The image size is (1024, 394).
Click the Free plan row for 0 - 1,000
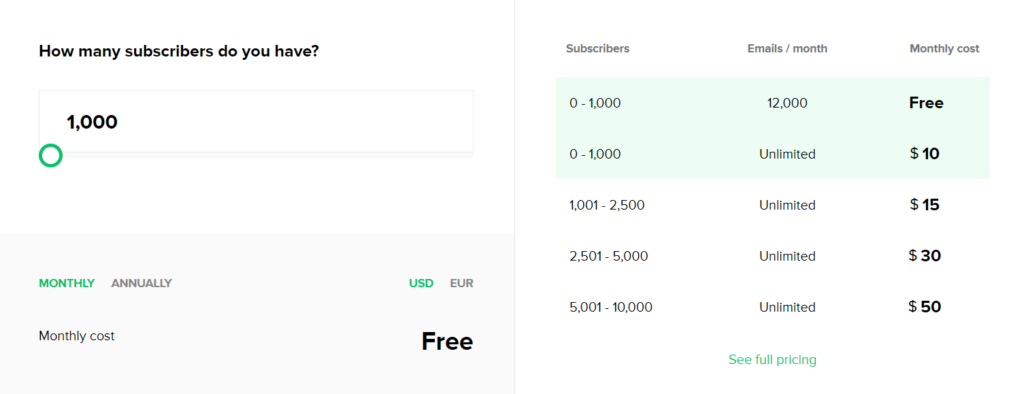(773, 103)
